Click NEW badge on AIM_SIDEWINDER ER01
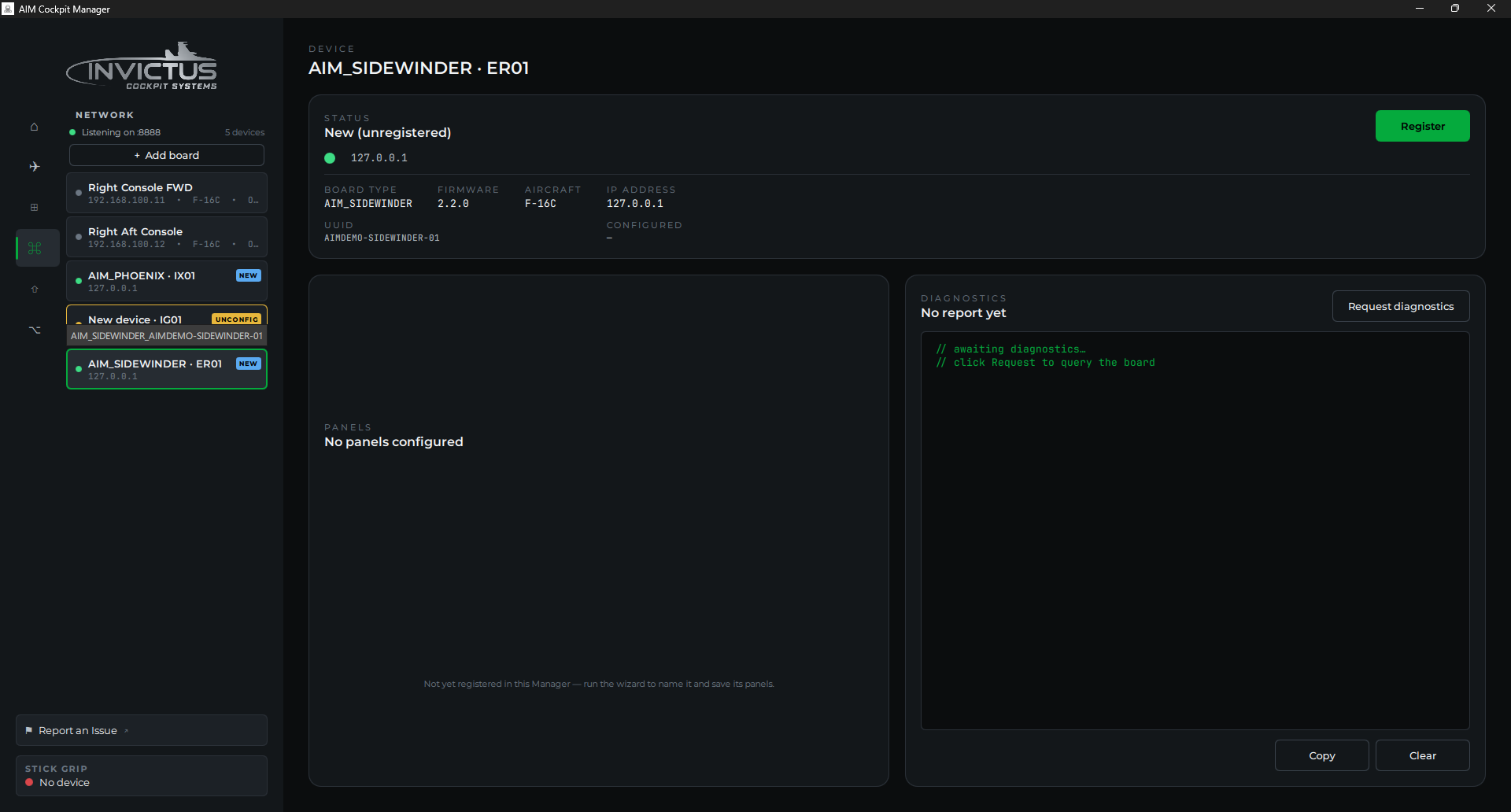1511x812 pixels. pyautogui.click(x=248, y=364)
